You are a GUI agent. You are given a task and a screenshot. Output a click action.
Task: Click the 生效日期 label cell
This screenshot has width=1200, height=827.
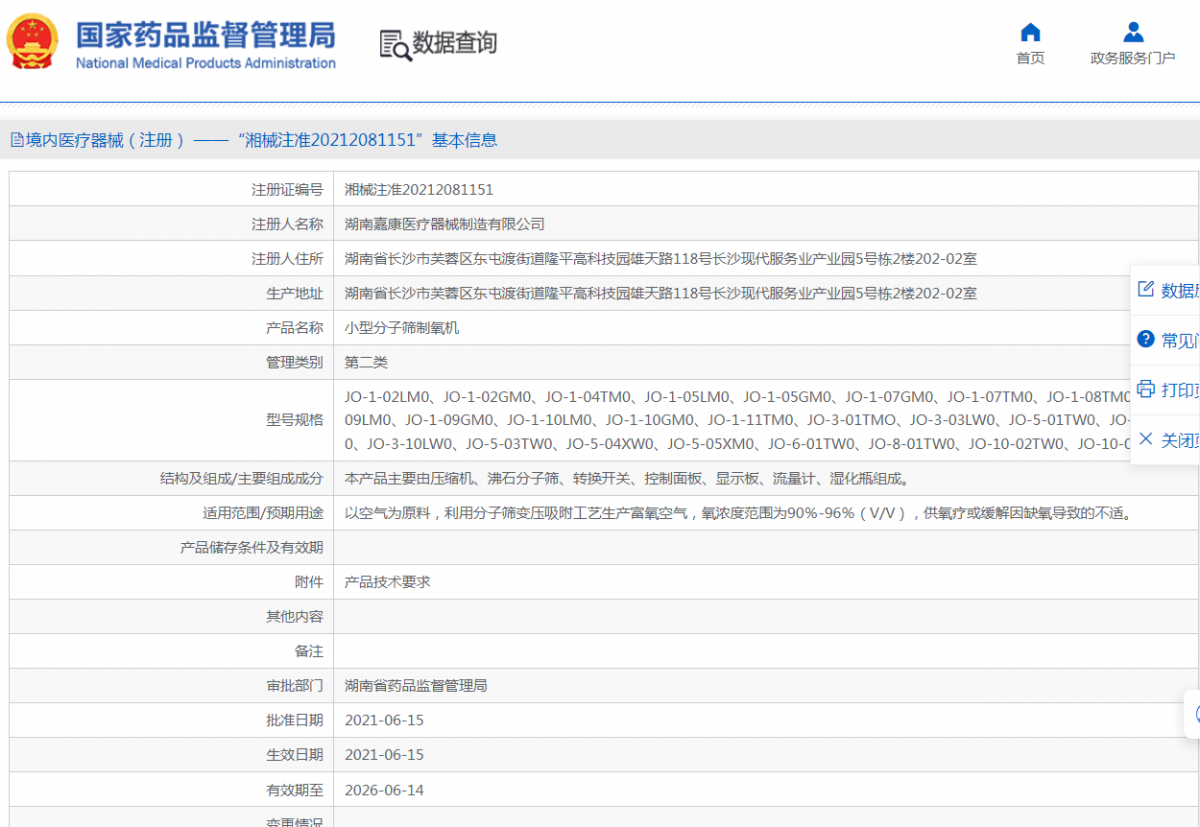pyautogui.click(x=171, y=755)
